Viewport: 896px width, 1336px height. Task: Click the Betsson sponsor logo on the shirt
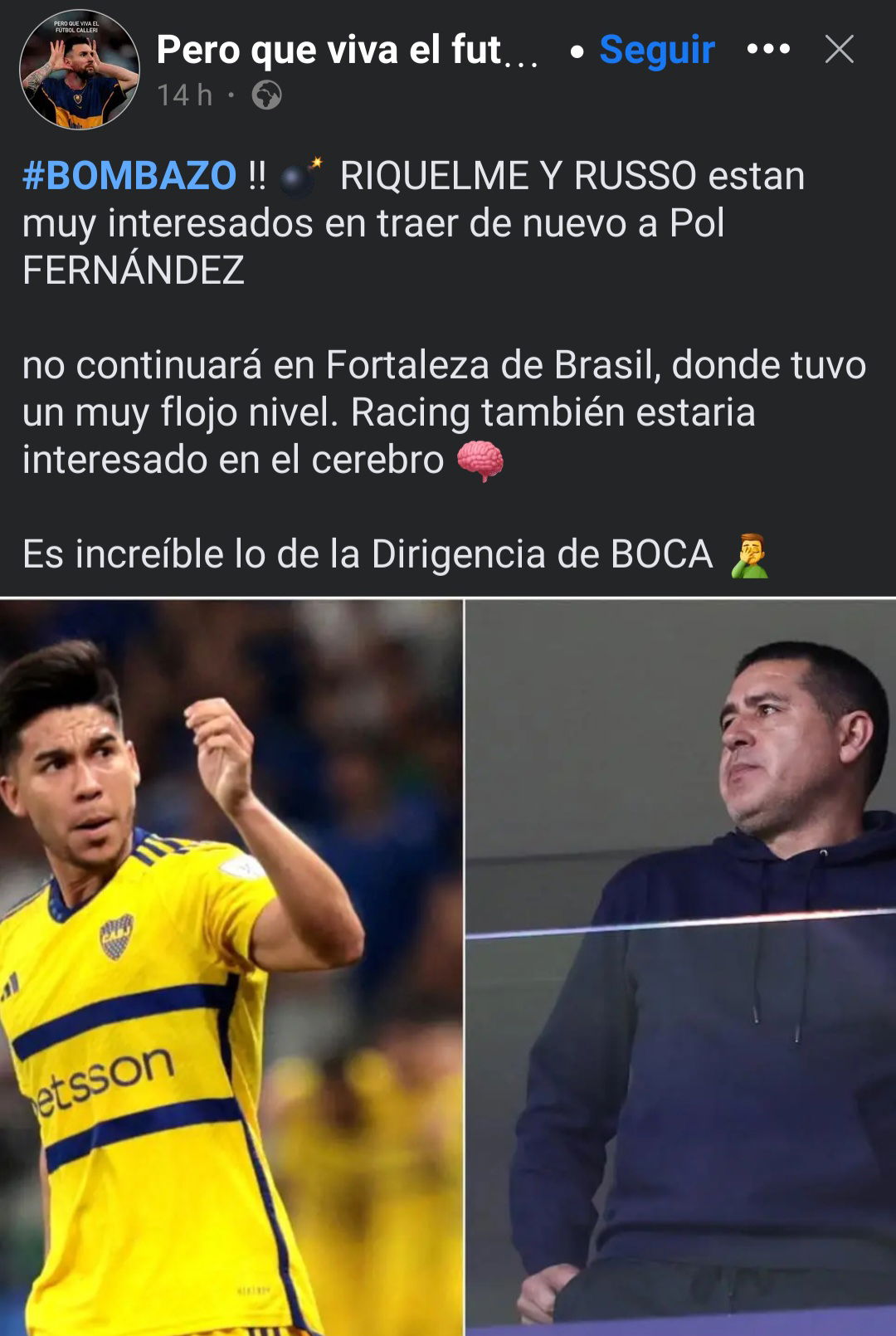[x=104, y=1080]
